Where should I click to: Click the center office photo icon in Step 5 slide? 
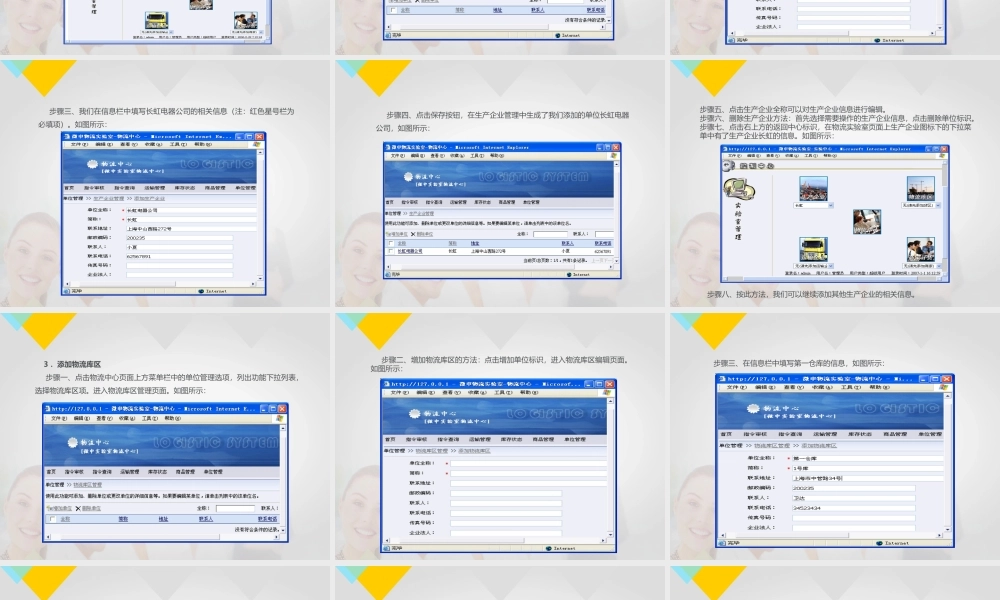[866, 220]
